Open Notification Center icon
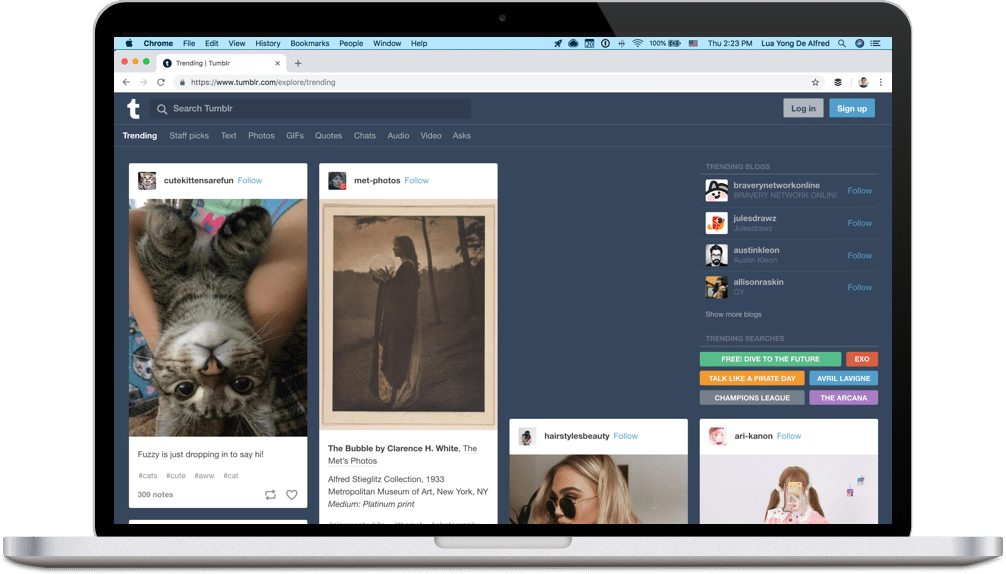Screen dimensions: 1006x574 pos(875,44)
